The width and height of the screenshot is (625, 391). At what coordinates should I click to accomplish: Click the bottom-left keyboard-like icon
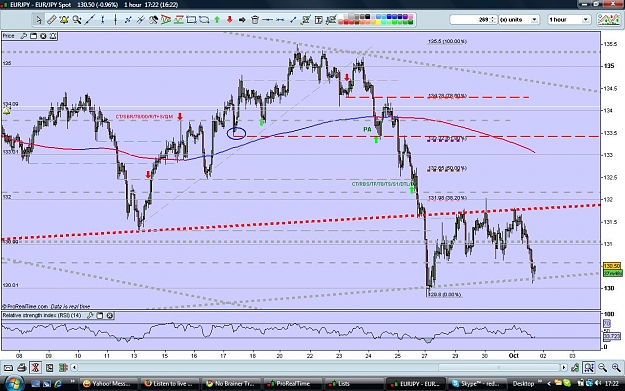pos(8,367)
